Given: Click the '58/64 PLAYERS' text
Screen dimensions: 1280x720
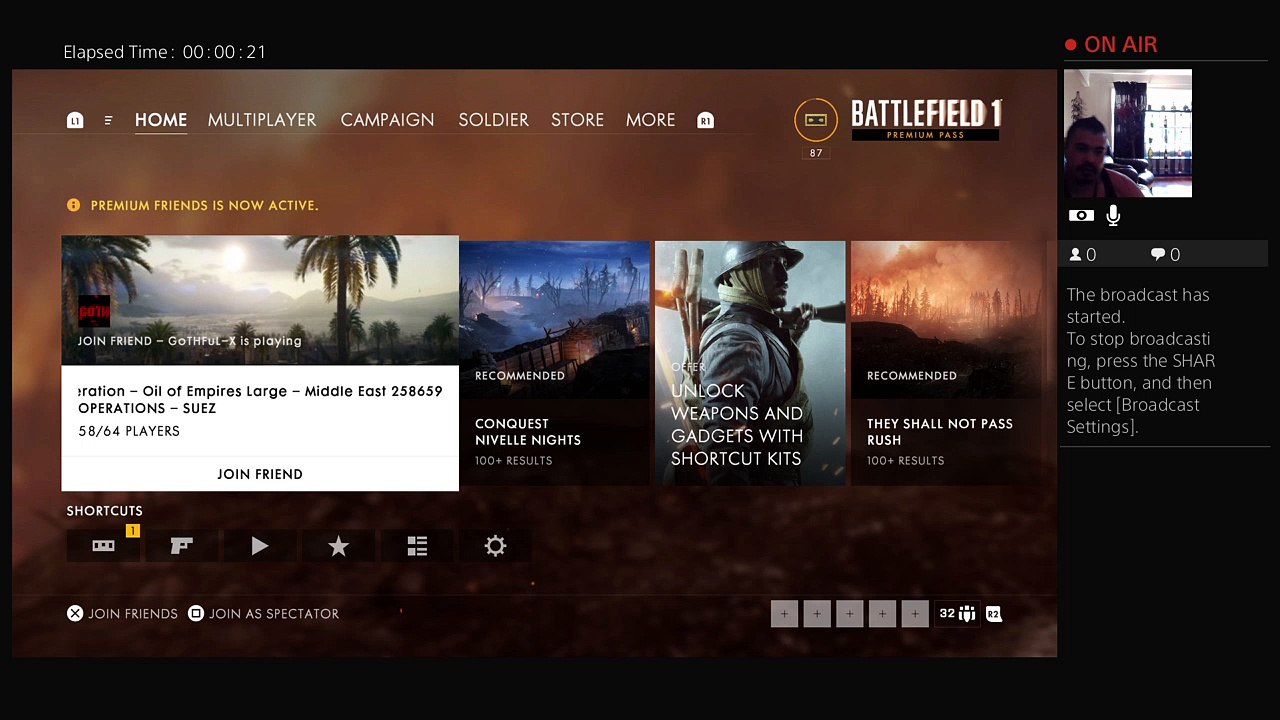Looking at the screenshot, I should (x=129, y=431).
